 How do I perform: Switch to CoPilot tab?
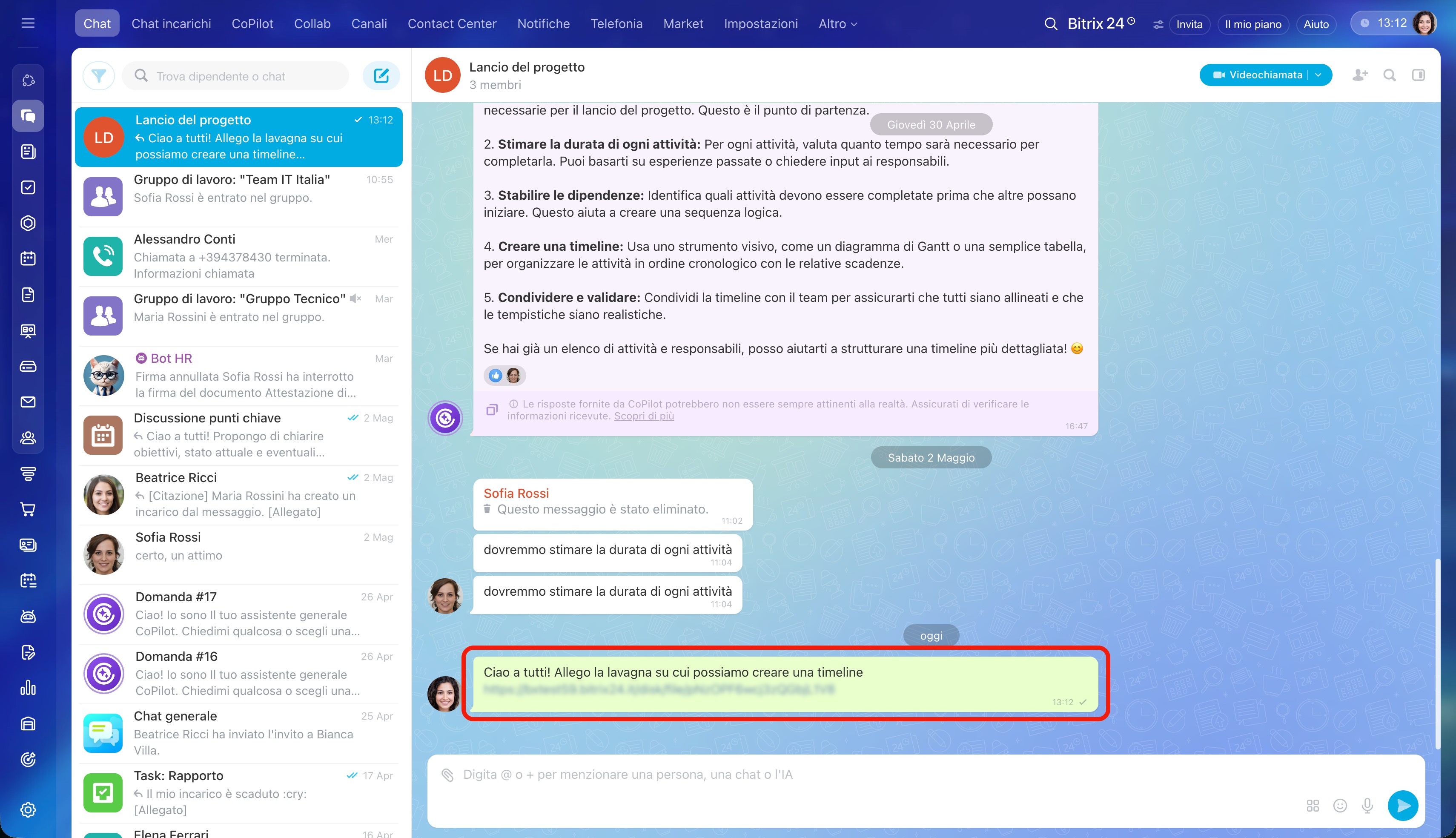point(252,23)
